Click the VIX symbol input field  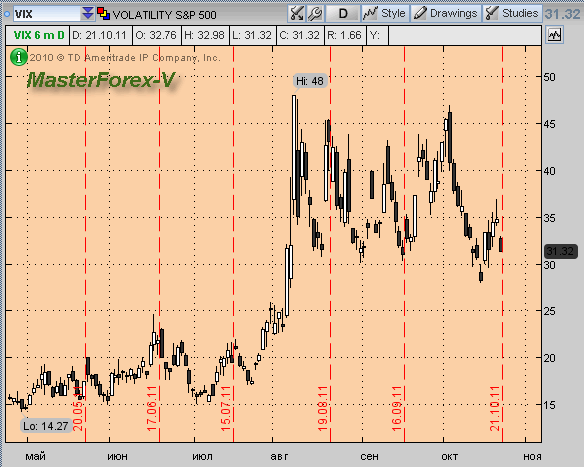[x=47, y=14]
